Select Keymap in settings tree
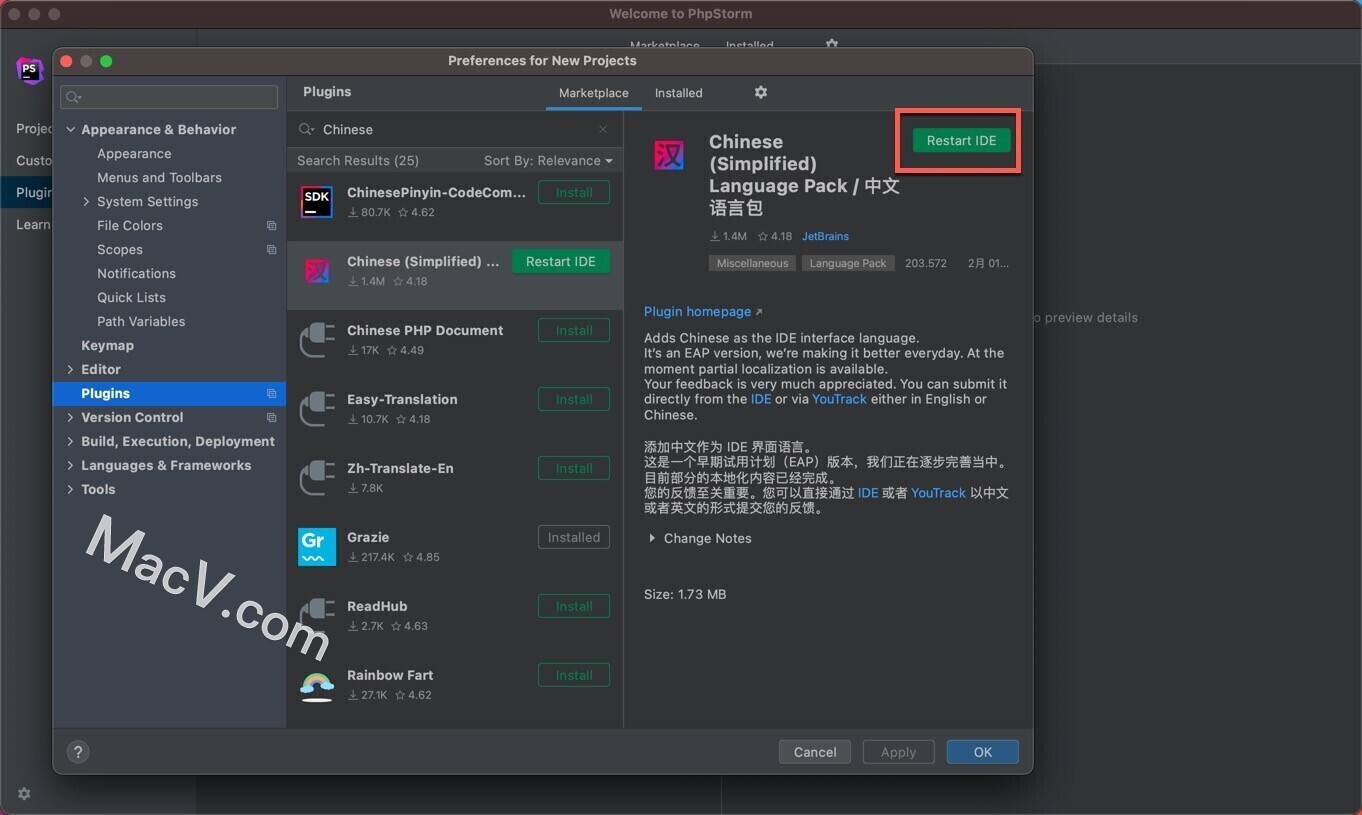 coord(107,346)
